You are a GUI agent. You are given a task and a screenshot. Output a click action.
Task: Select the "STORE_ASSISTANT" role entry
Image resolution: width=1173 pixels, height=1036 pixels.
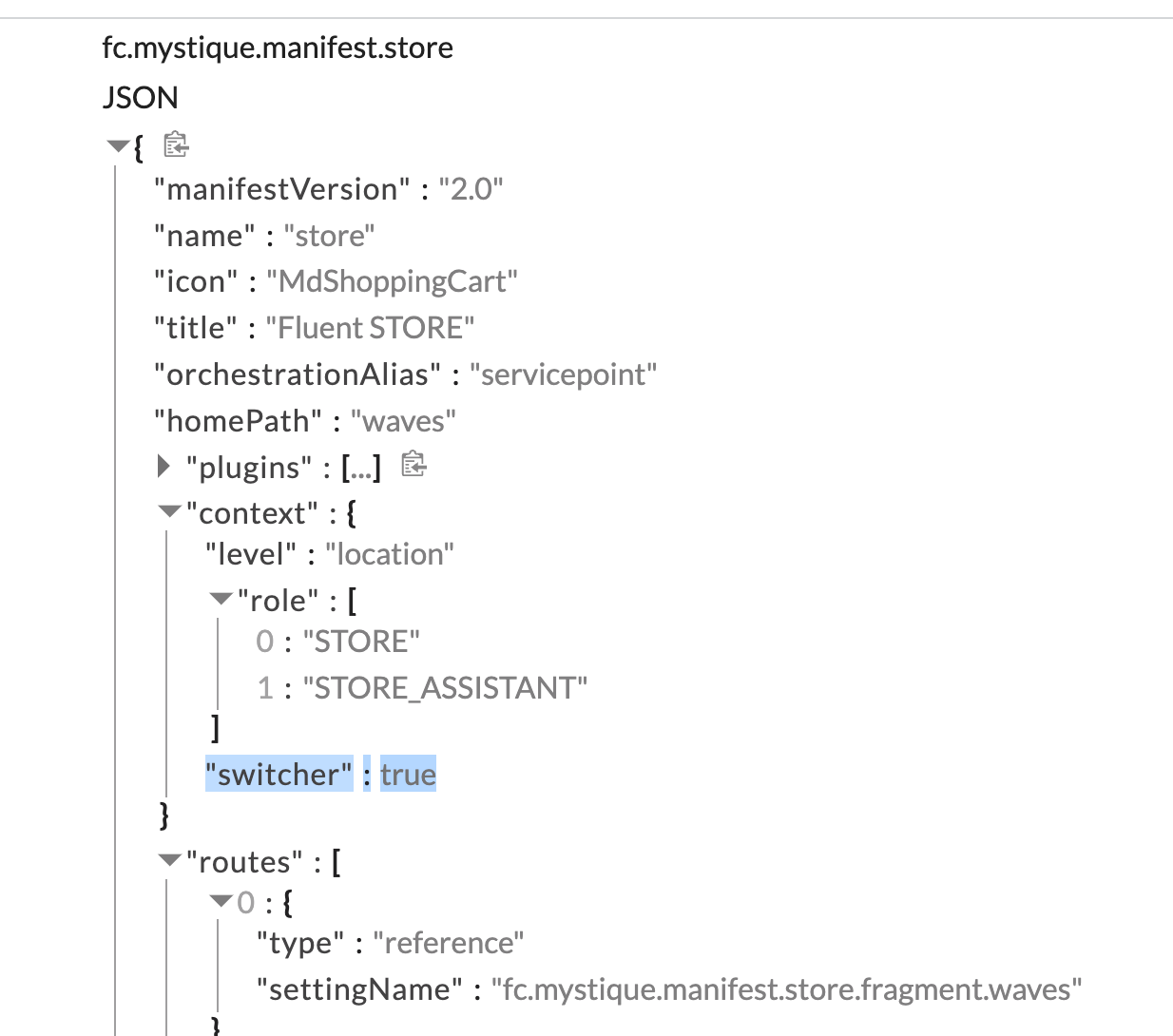445,687
